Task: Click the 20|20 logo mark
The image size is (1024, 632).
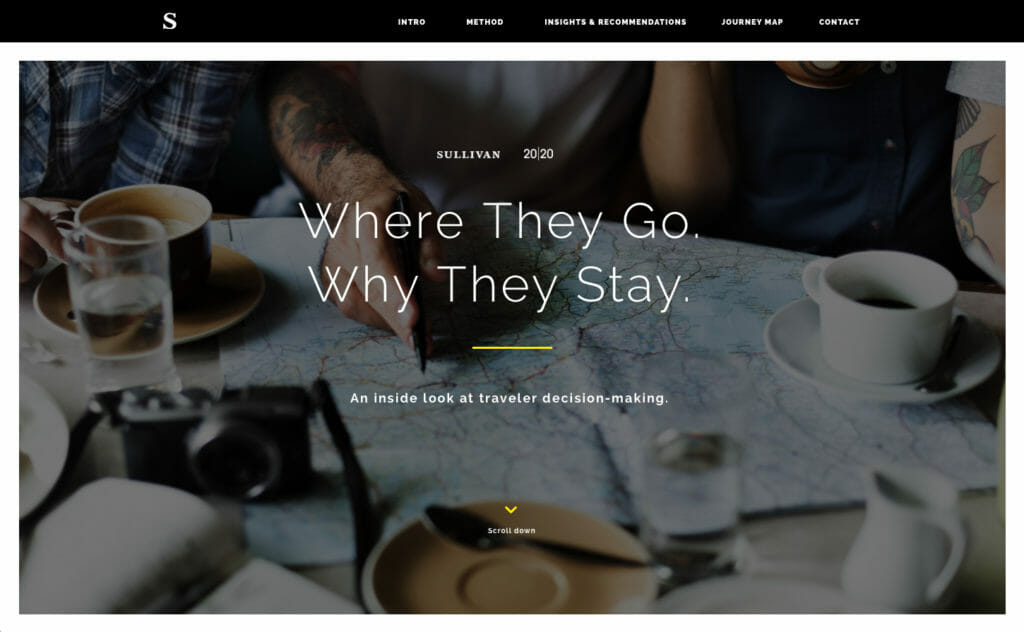Action: (x=538, y=154)
